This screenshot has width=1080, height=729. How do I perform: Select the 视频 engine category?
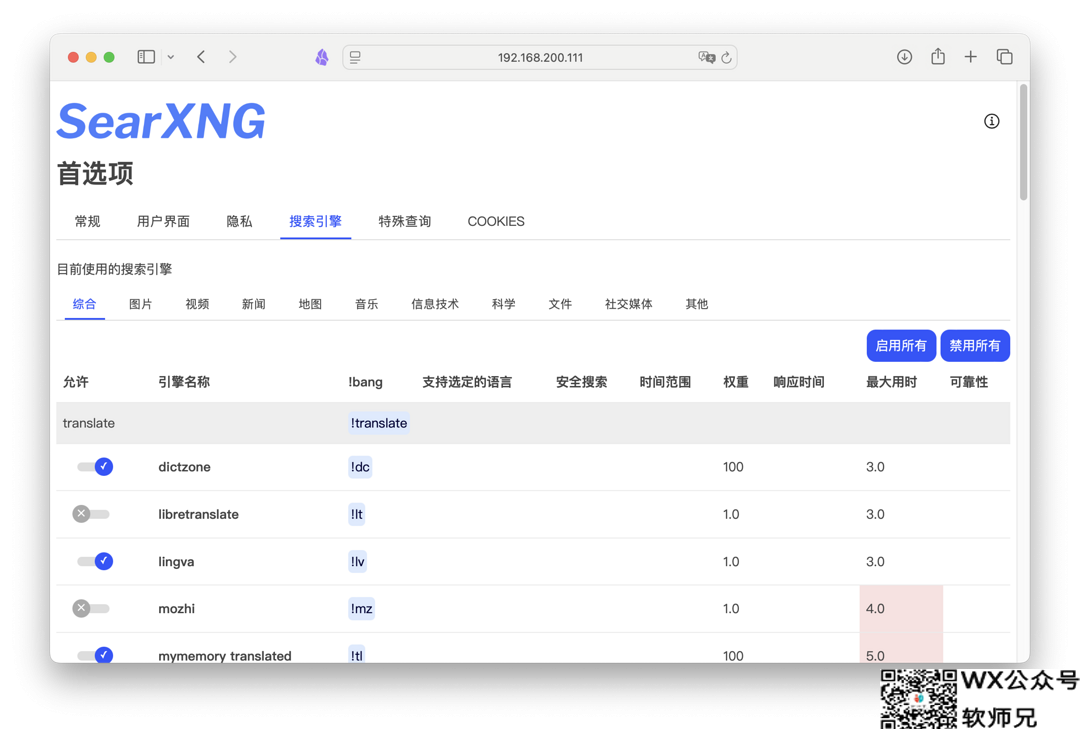click(x=197, y=304)
